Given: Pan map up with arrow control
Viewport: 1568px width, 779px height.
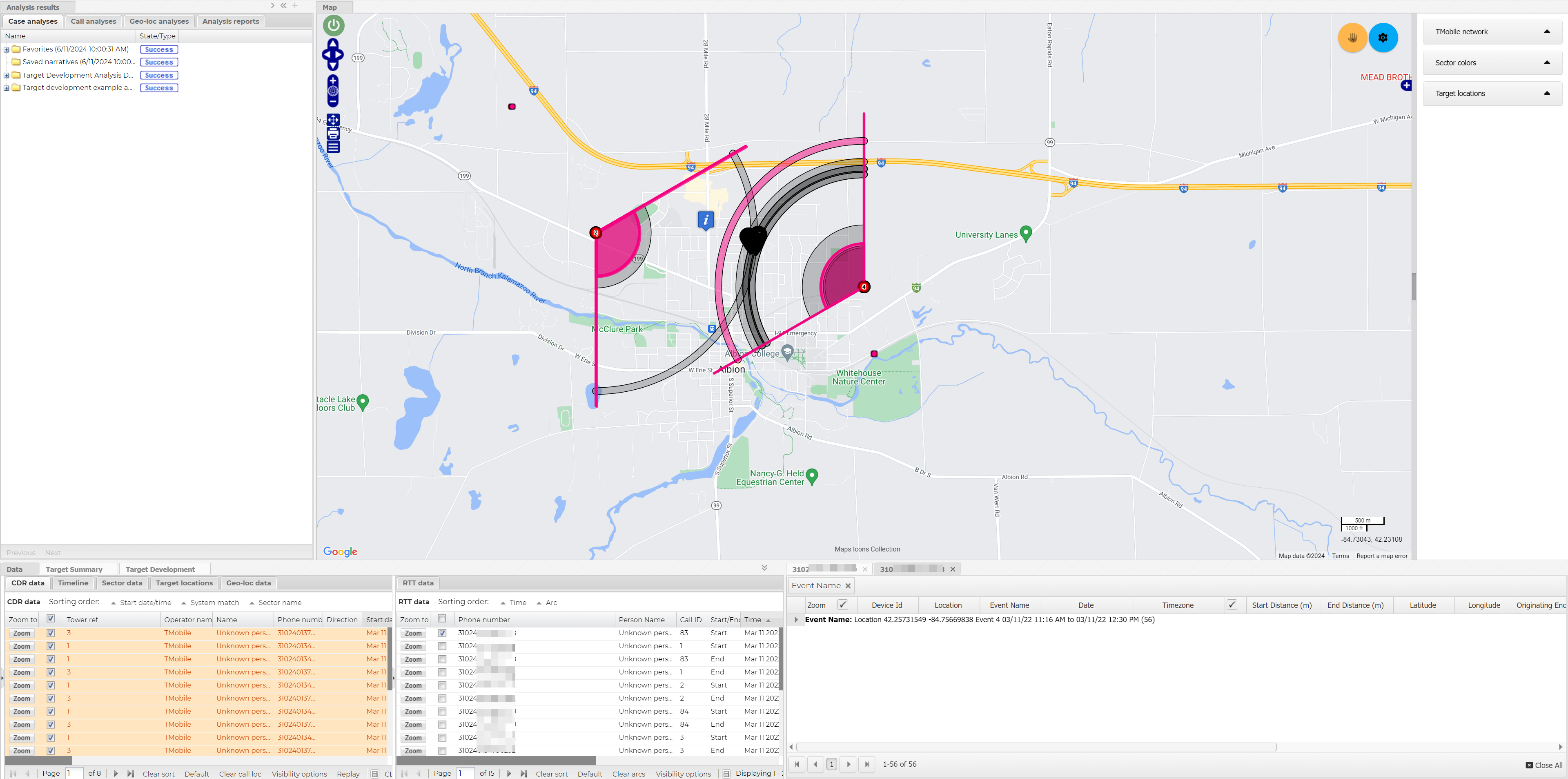Looking at the screenshot, I should 333,43.
